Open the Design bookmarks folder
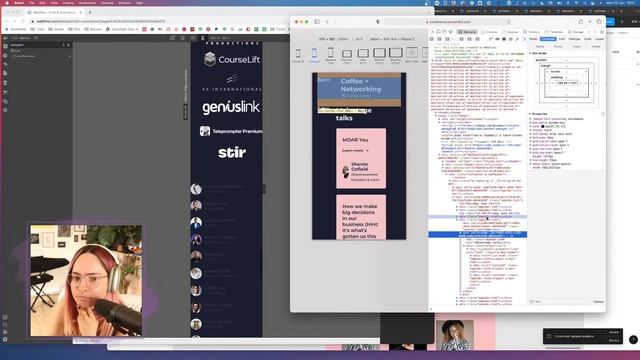 [57, 29]
